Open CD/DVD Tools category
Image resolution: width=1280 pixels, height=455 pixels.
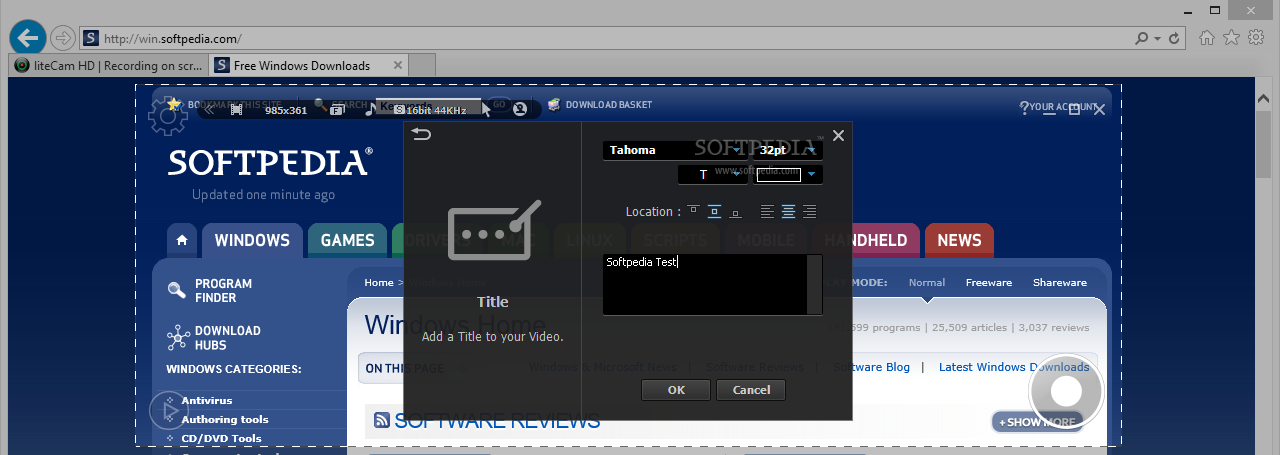pyautogui.click(x=221, y=438)
